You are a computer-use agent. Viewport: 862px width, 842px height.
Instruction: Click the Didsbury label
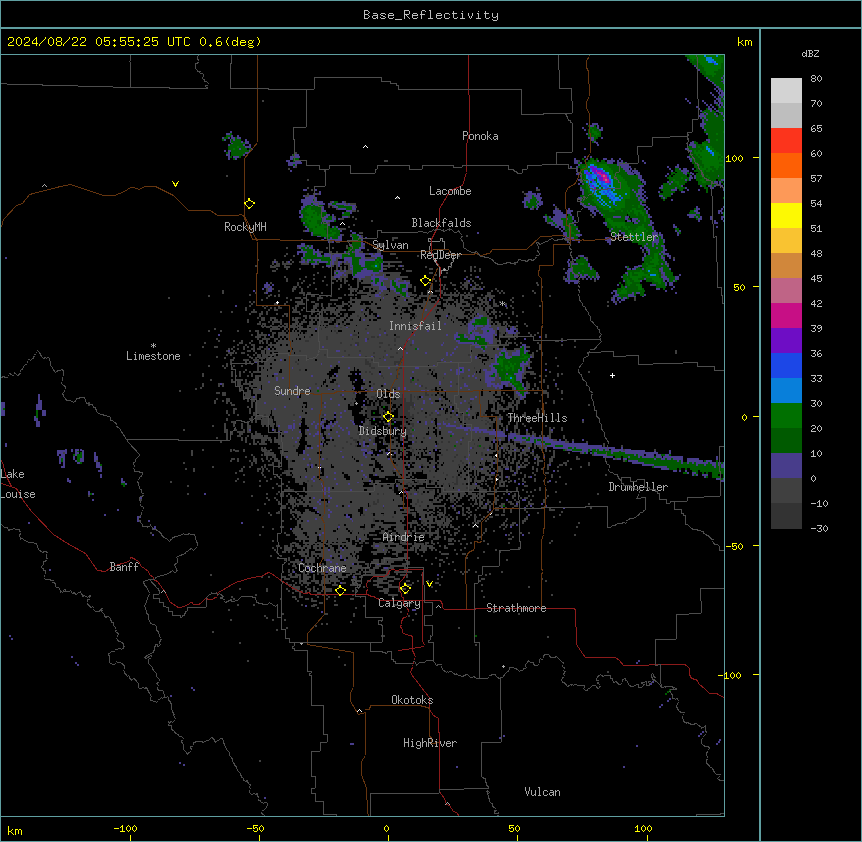[x=383, y=431]
